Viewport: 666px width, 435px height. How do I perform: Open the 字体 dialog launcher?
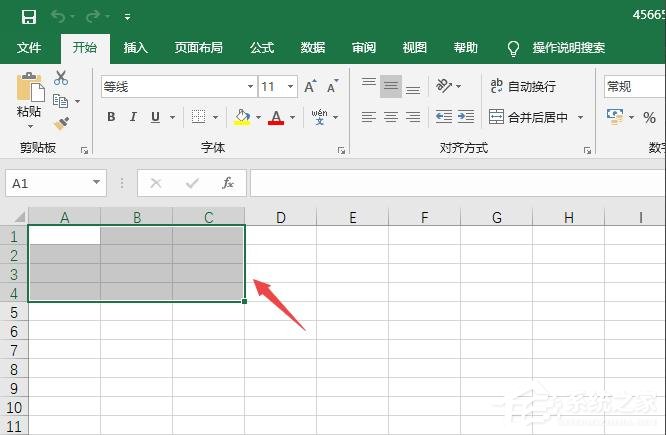341,150
